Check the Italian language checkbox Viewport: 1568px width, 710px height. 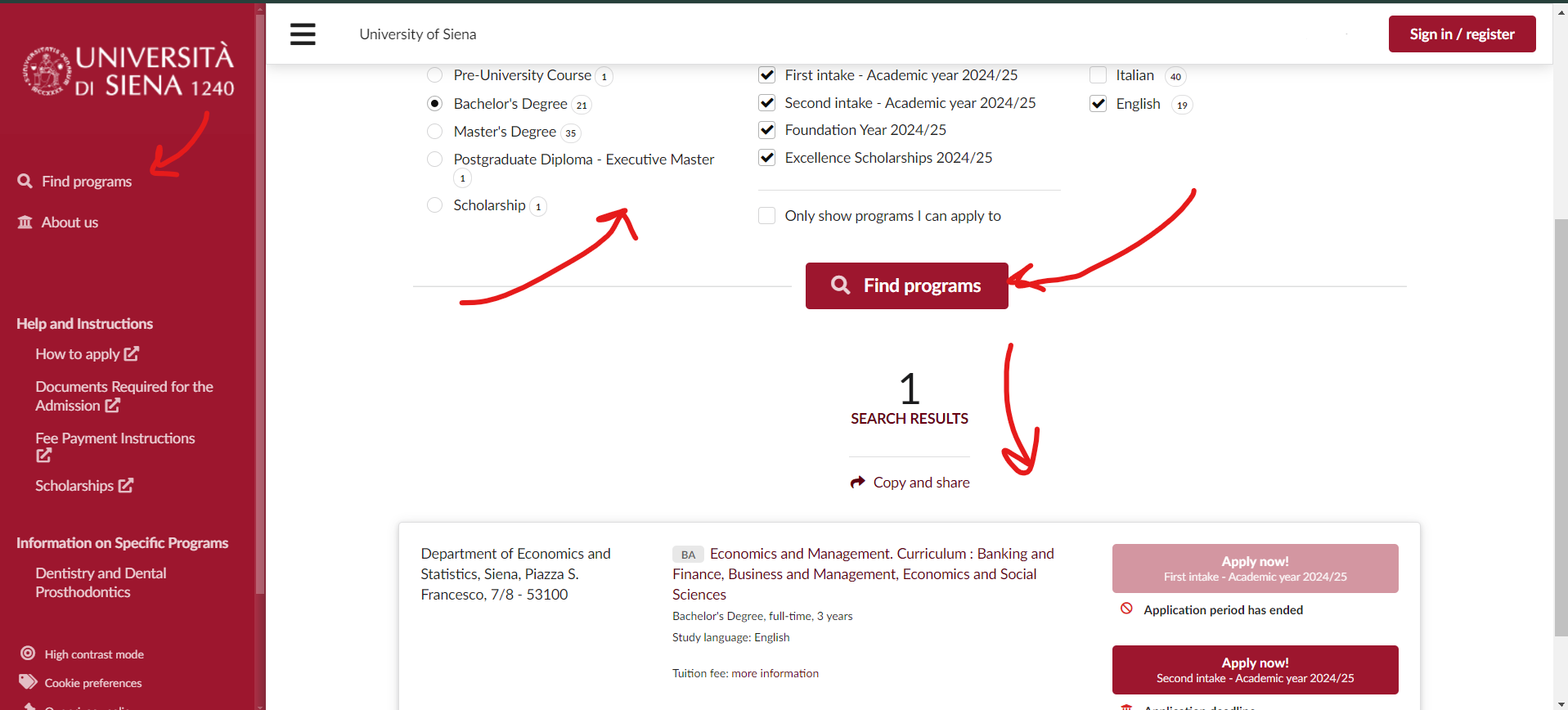tap(1098, 75)
